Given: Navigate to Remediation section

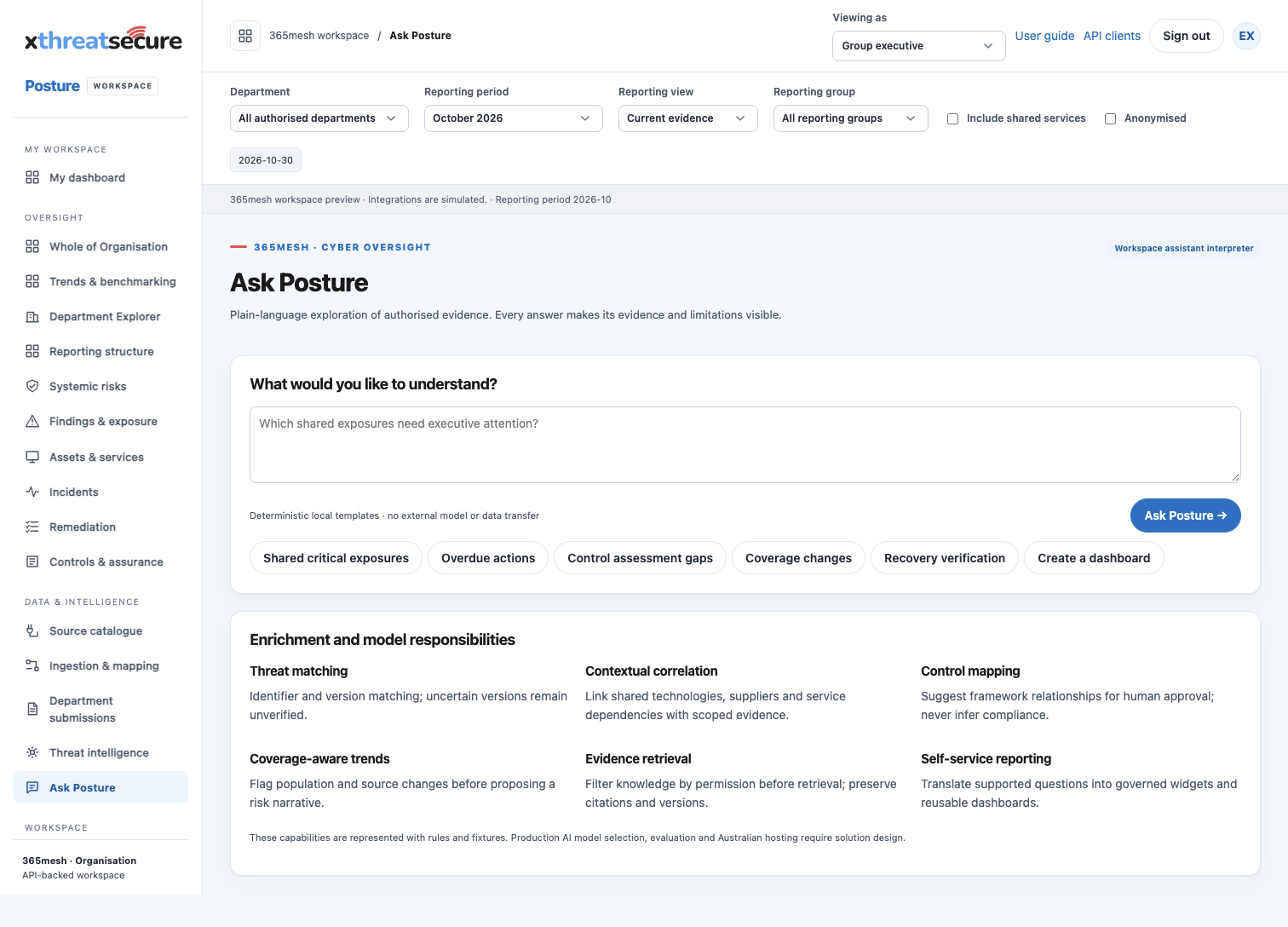Looking at the screenshot, I should pyautogui.click(x=101, y=527).
